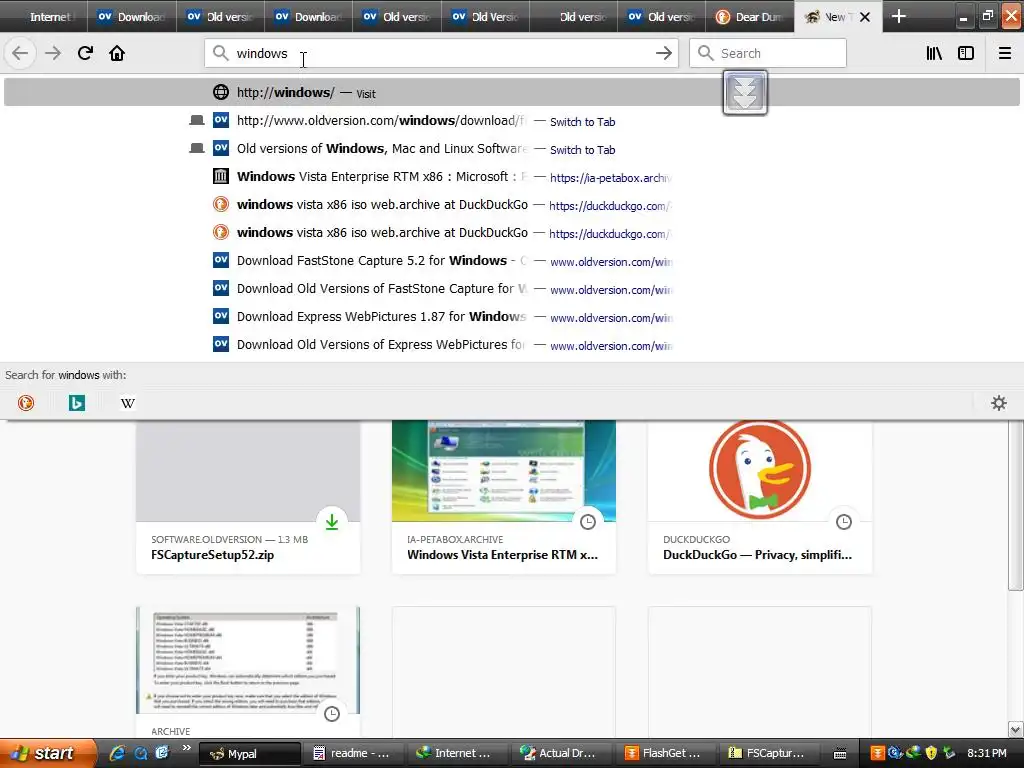Open a new tab with plus button
Screen dimensions: 1024x768
click(899, 16)
